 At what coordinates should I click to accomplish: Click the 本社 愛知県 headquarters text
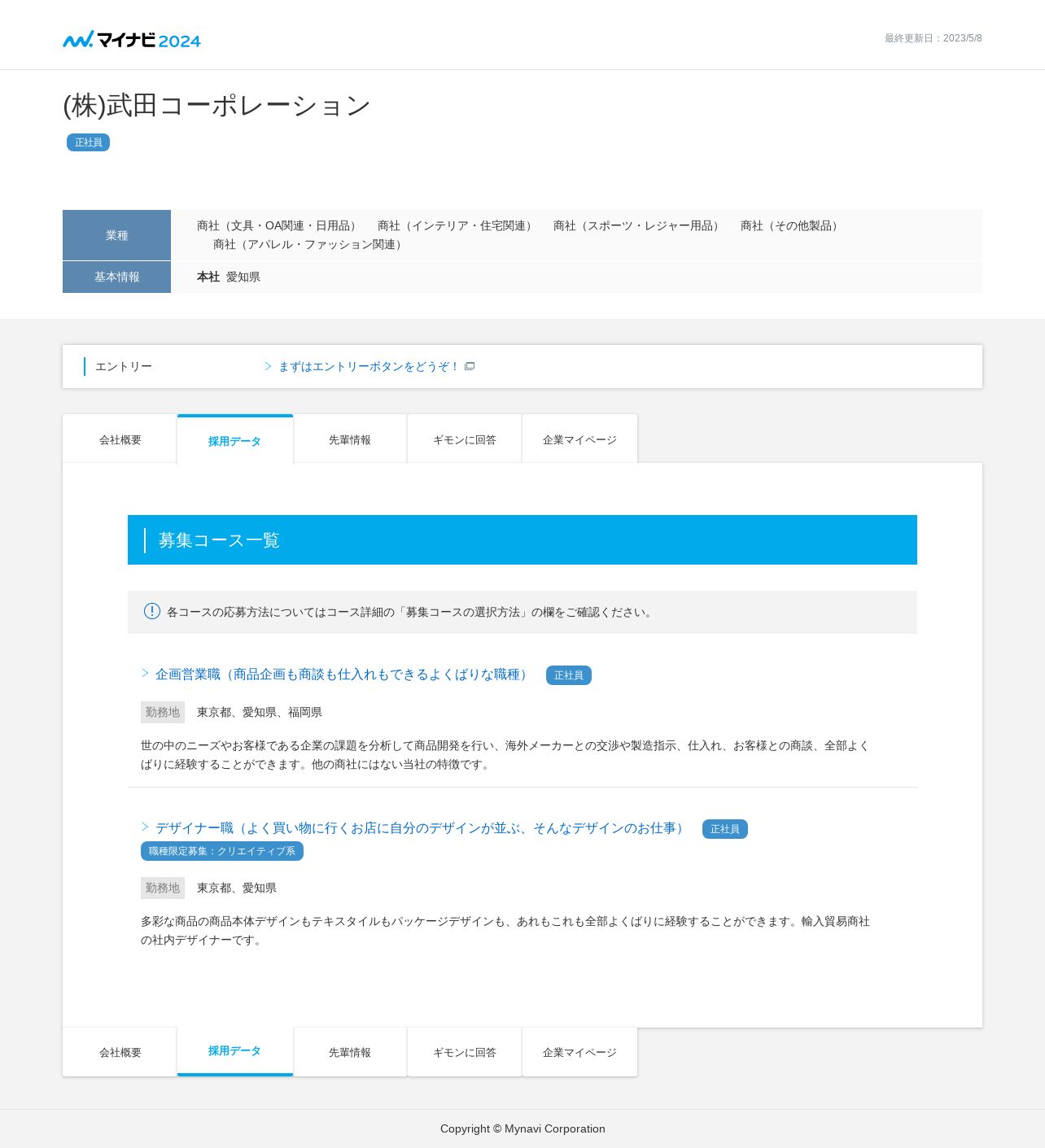[x=229, y=277]
